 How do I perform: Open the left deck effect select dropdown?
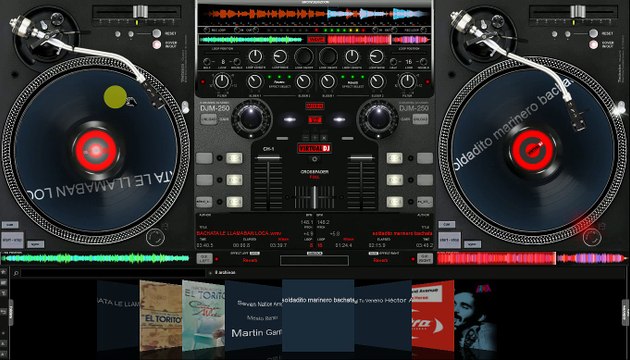pyautogui.click(x=279, y=83)
